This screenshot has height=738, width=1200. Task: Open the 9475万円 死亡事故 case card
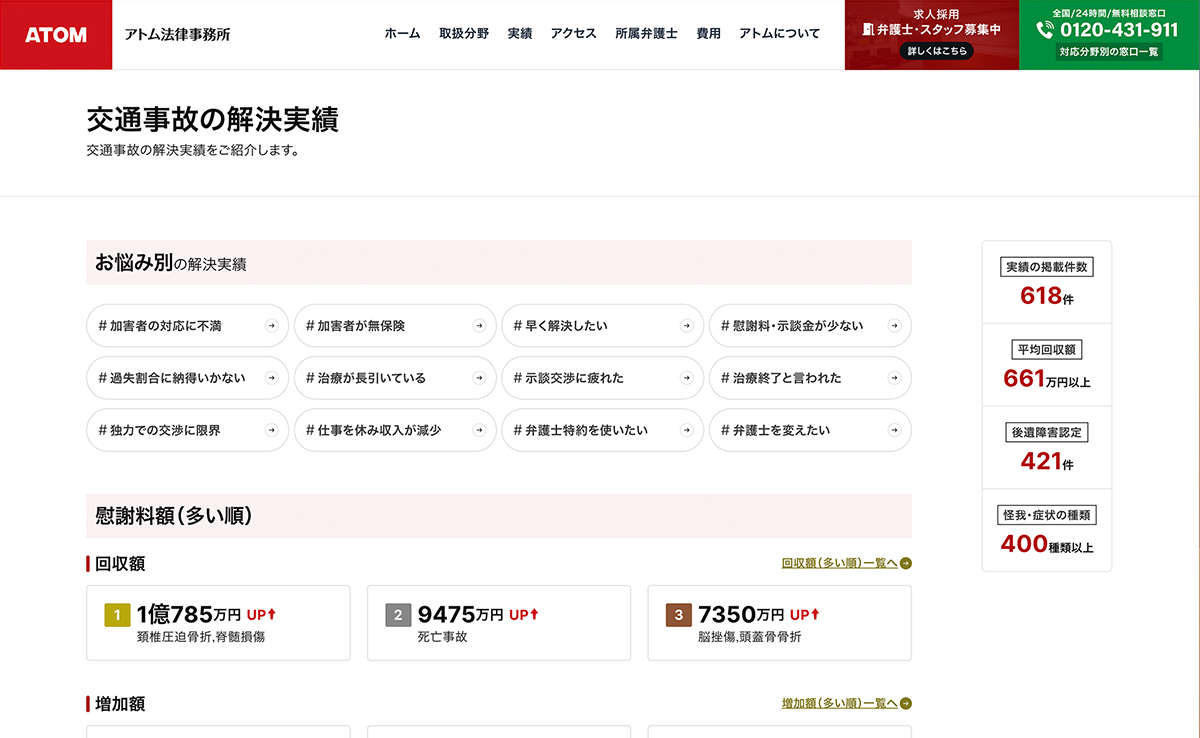(x=499, y=623)
